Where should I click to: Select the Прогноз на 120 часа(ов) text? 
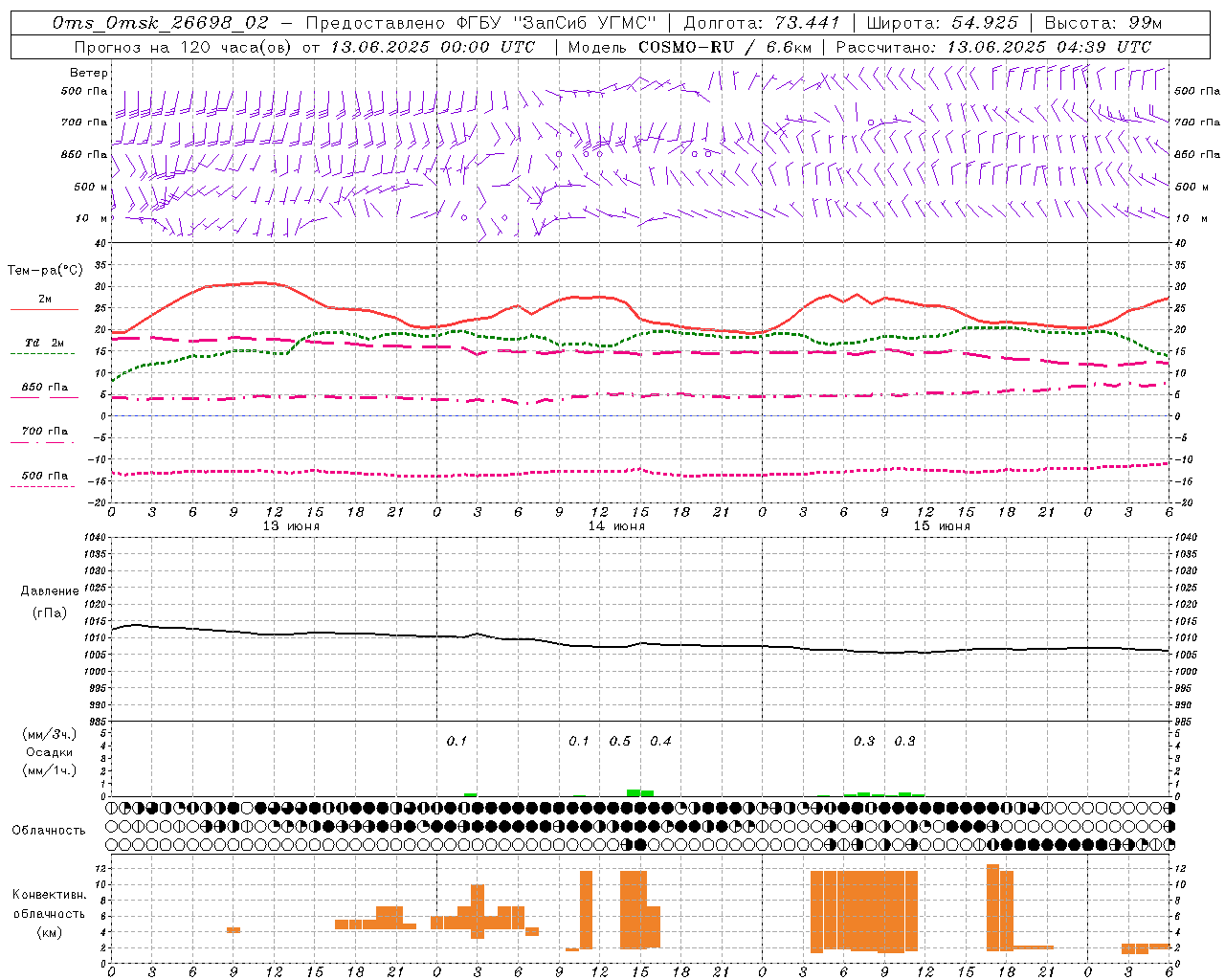[184, 47]
